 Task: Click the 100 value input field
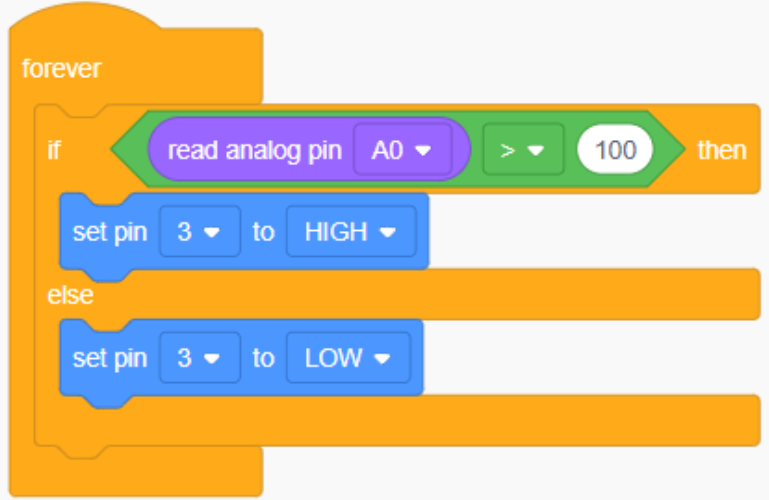(615, 150)
